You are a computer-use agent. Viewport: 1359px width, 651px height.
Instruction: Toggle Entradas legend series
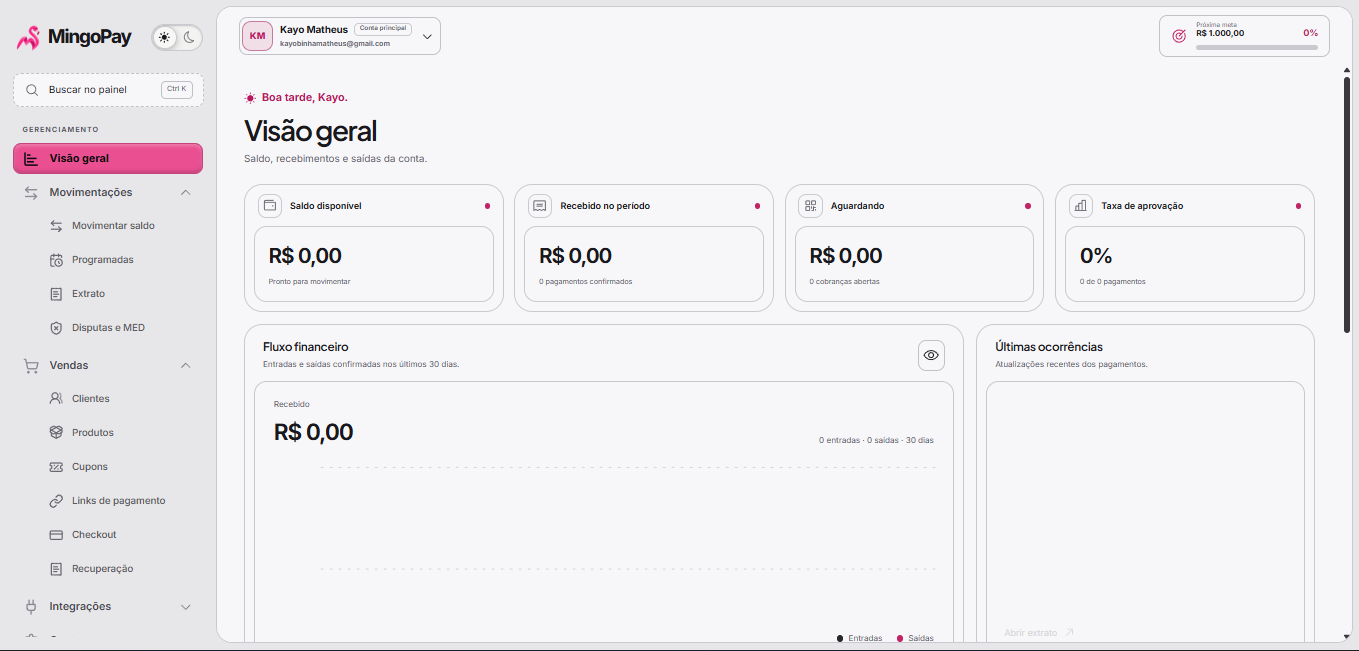click(x=860, y=638)
